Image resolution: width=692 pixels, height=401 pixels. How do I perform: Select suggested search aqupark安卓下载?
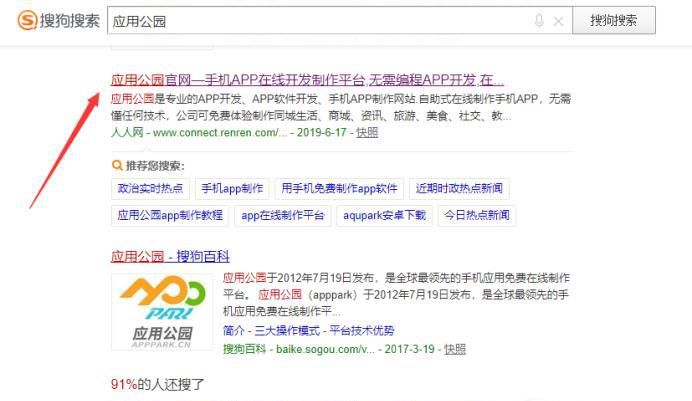(384, 215)
